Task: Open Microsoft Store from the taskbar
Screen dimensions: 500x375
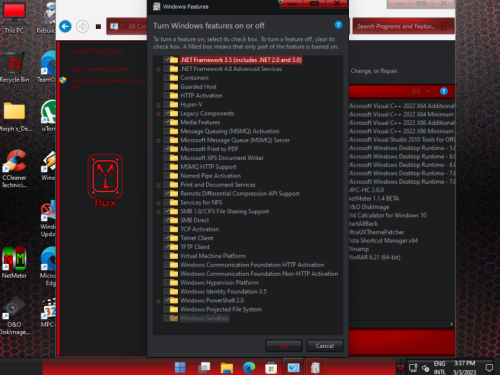Action: tap(271, 367)
